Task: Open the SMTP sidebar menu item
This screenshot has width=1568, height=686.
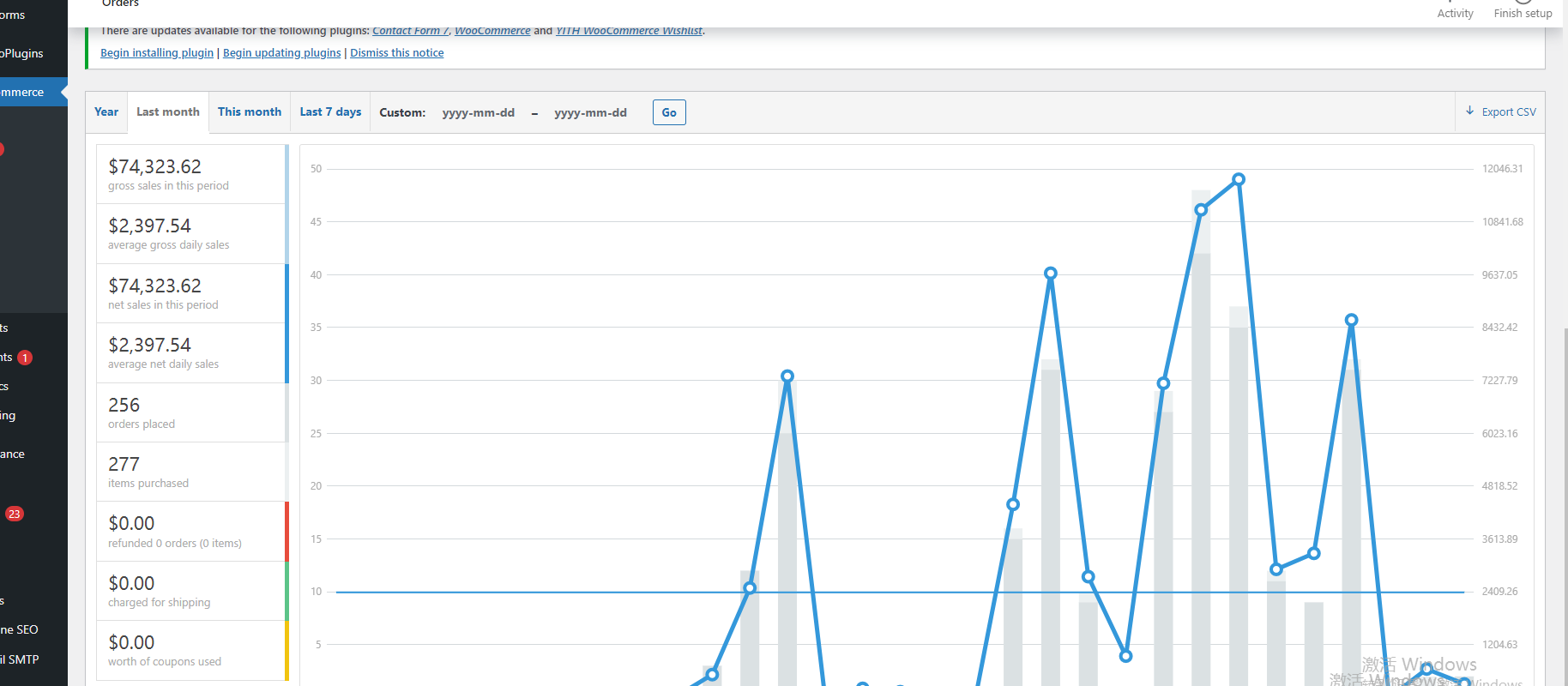Action: (33, 659)
